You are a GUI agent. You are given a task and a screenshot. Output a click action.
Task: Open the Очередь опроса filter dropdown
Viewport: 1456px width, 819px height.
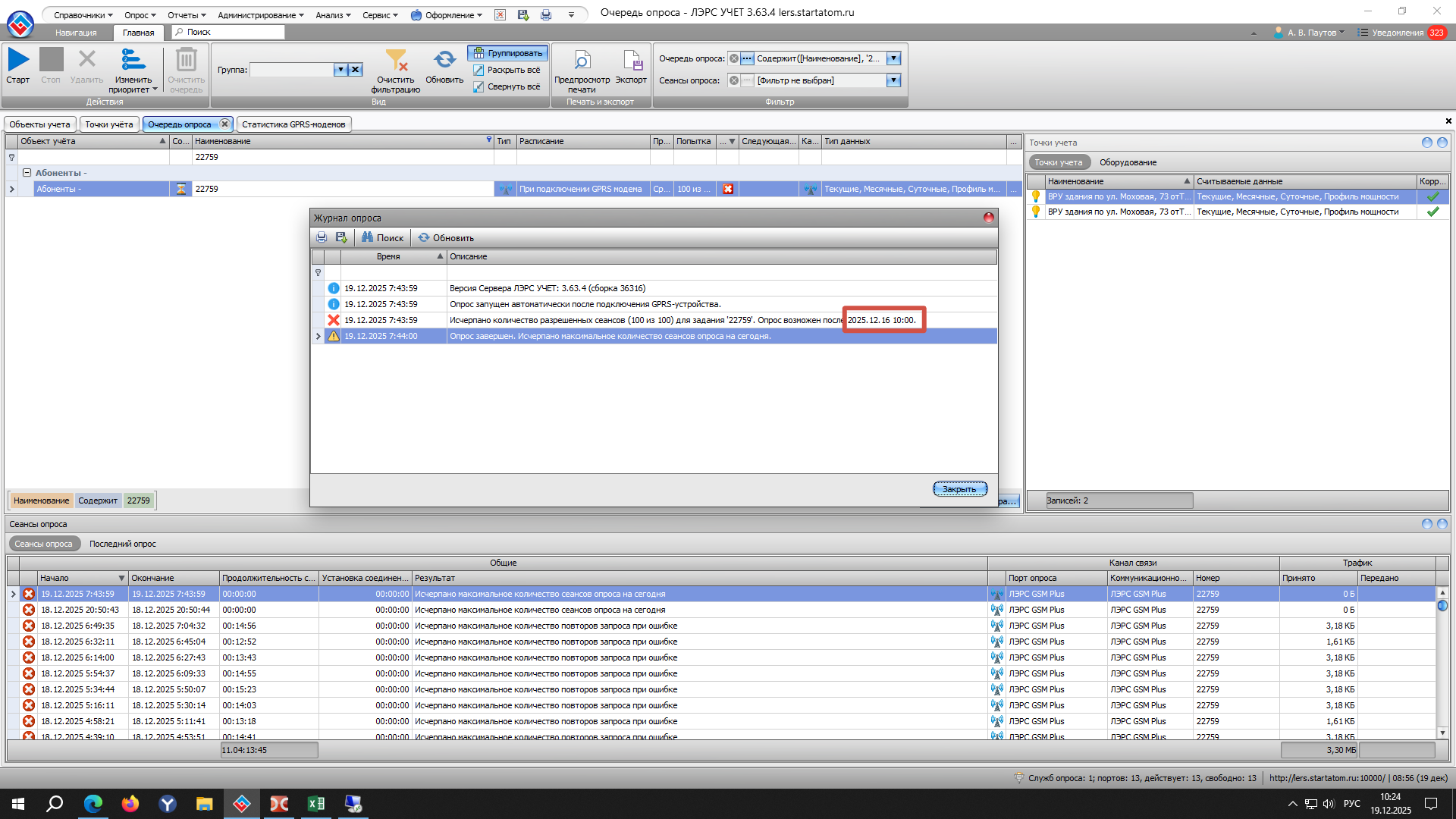pos(893,58)
